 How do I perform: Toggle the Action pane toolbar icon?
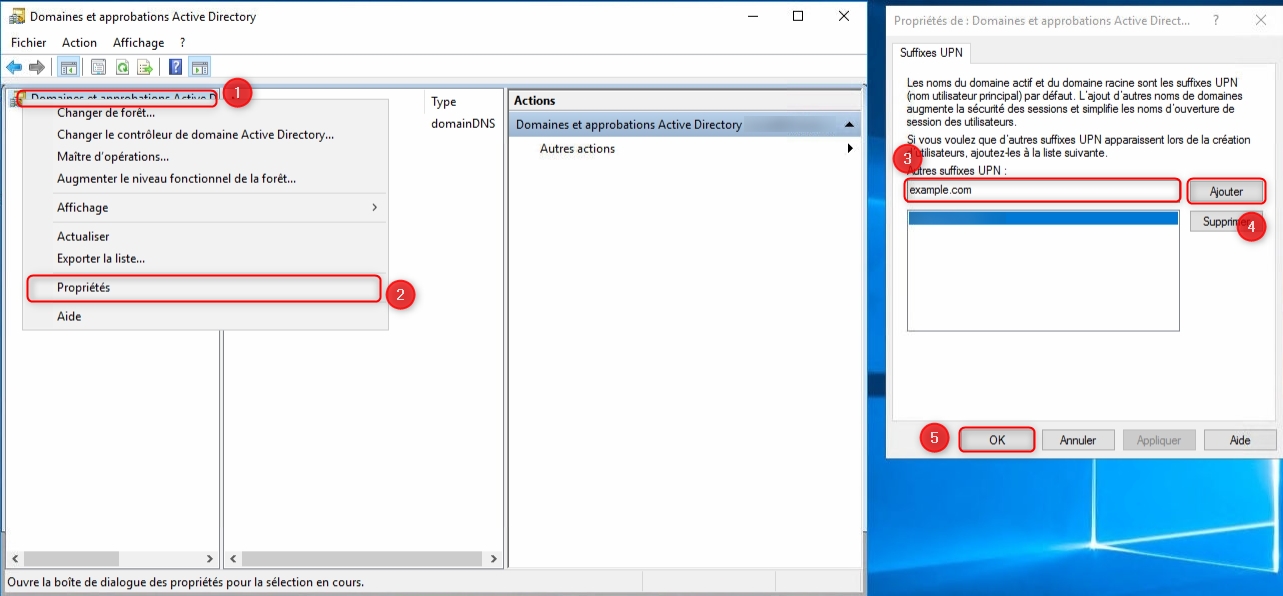[200, 67]
